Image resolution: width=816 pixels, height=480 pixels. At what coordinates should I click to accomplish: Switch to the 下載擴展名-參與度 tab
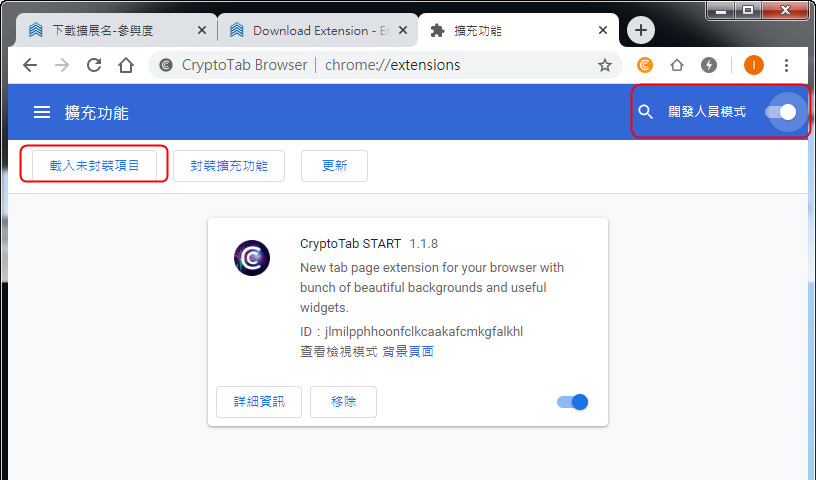coord(116,30)
